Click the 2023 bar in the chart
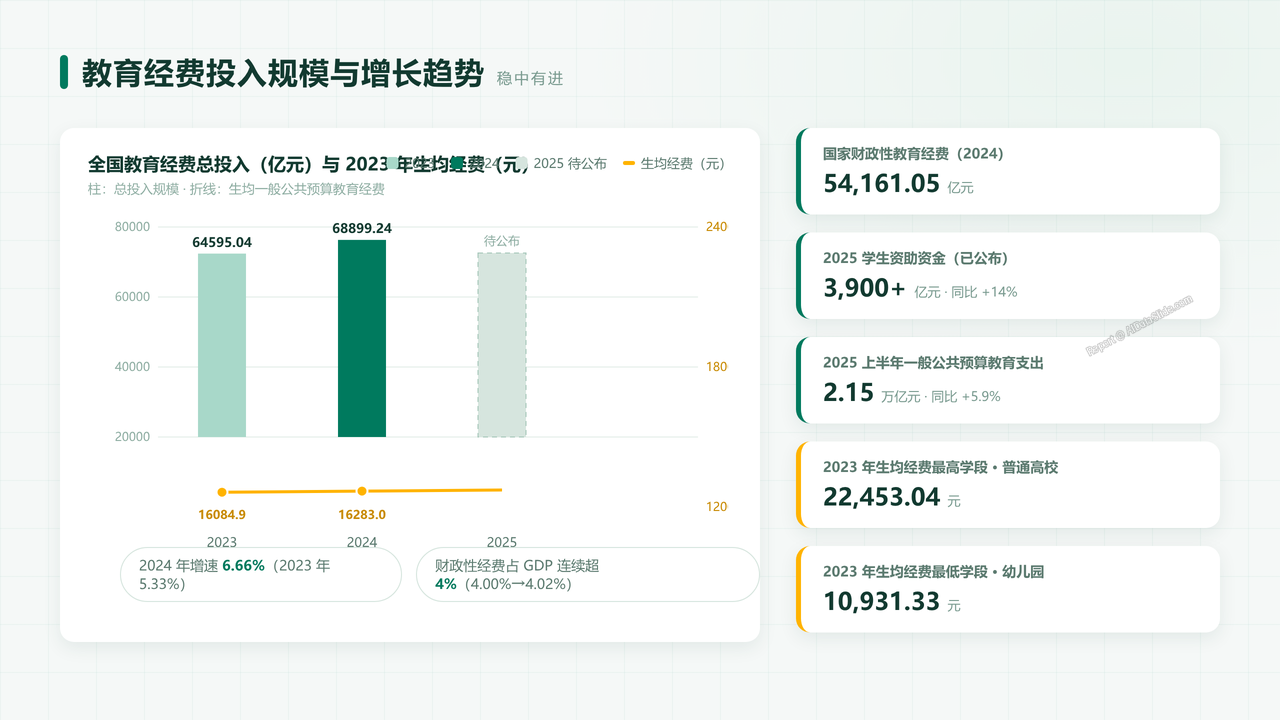The height and width of the screenshot is (720, 1280). coord(222,345)
